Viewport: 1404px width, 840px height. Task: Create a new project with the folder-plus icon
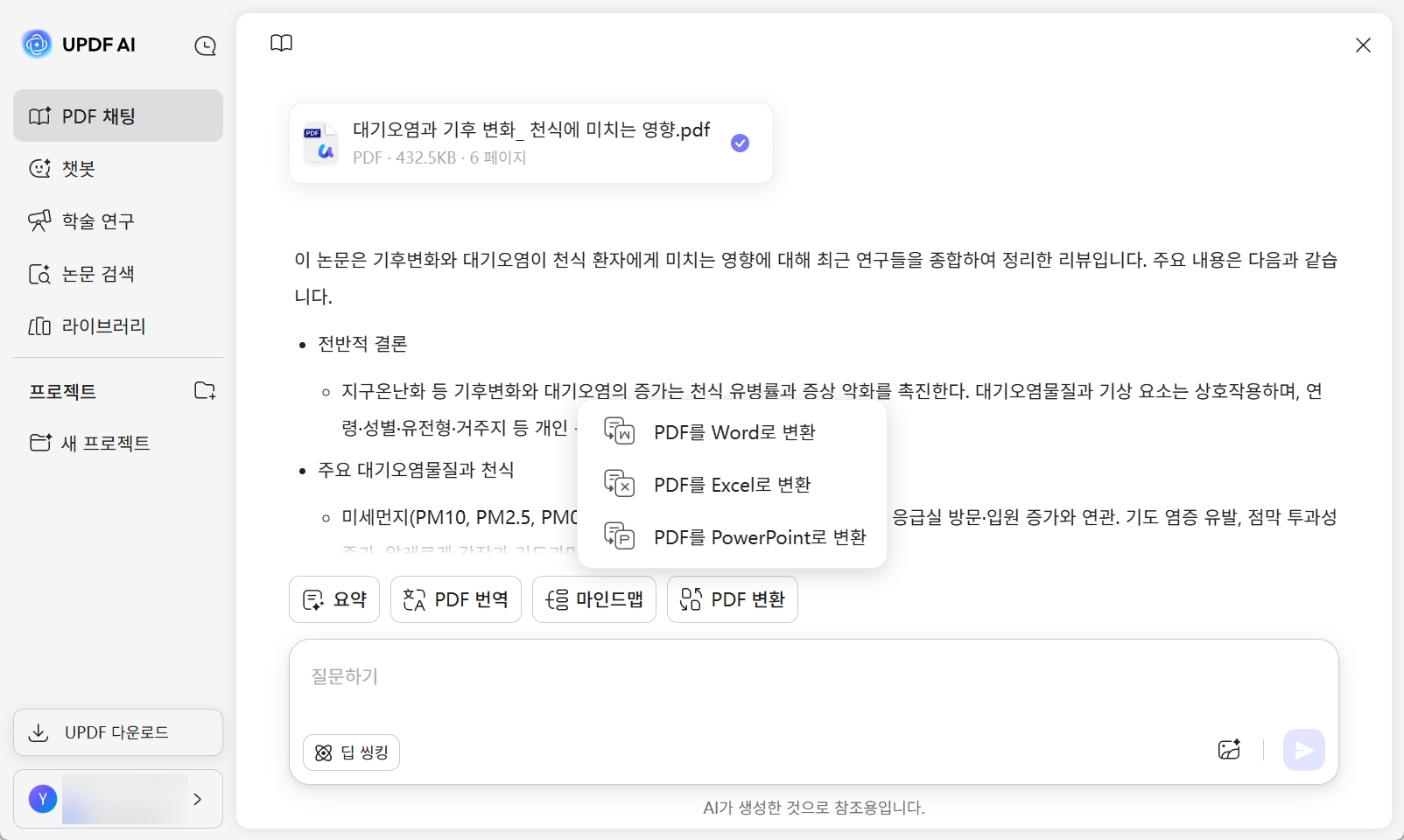[x=204, y=391]
